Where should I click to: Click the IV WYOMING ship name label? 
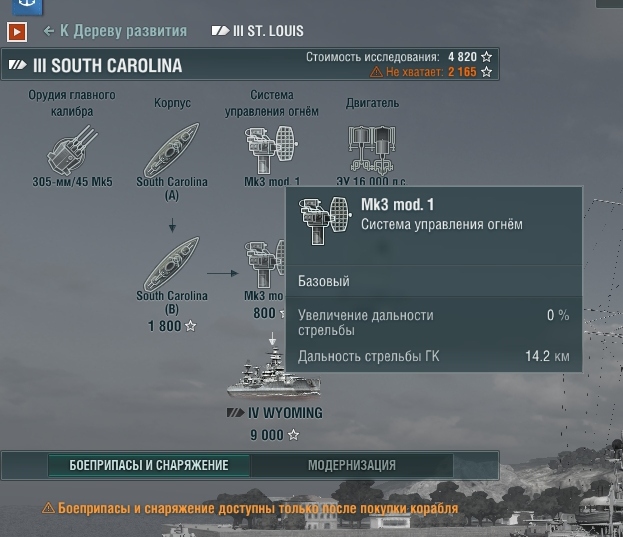(x=275, y=413)
